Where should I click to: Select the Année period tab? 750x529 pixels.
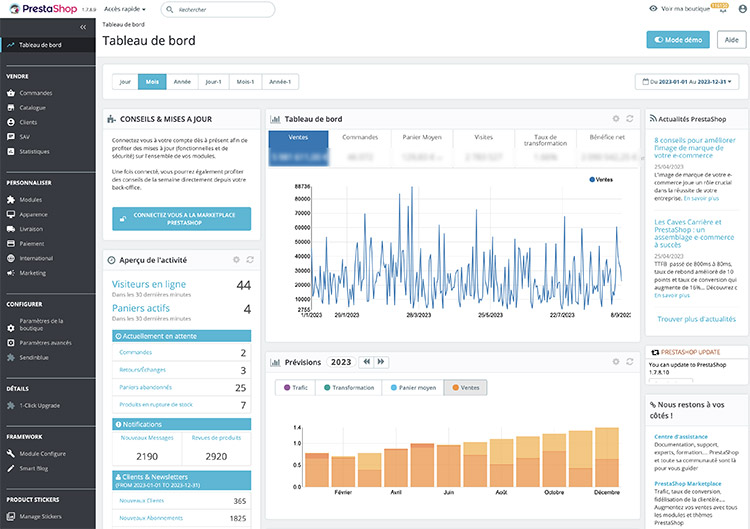[x=182, y=82]
